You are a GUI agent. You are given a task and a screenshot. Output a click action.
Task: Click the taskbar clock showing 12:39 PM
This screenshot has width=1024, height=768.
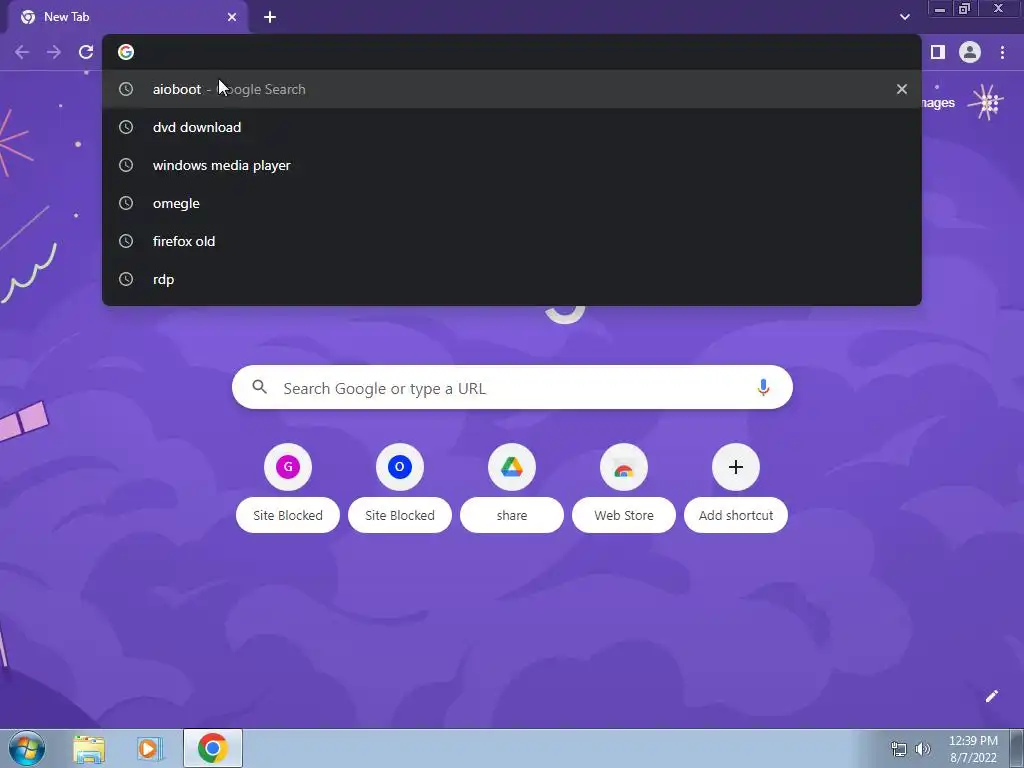pyautogui.click(x=973, y=749)
